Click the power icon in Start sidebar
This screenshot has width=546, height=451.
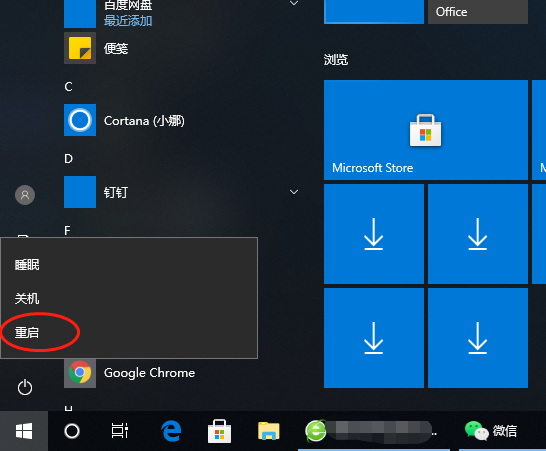(x=25, y=387)
